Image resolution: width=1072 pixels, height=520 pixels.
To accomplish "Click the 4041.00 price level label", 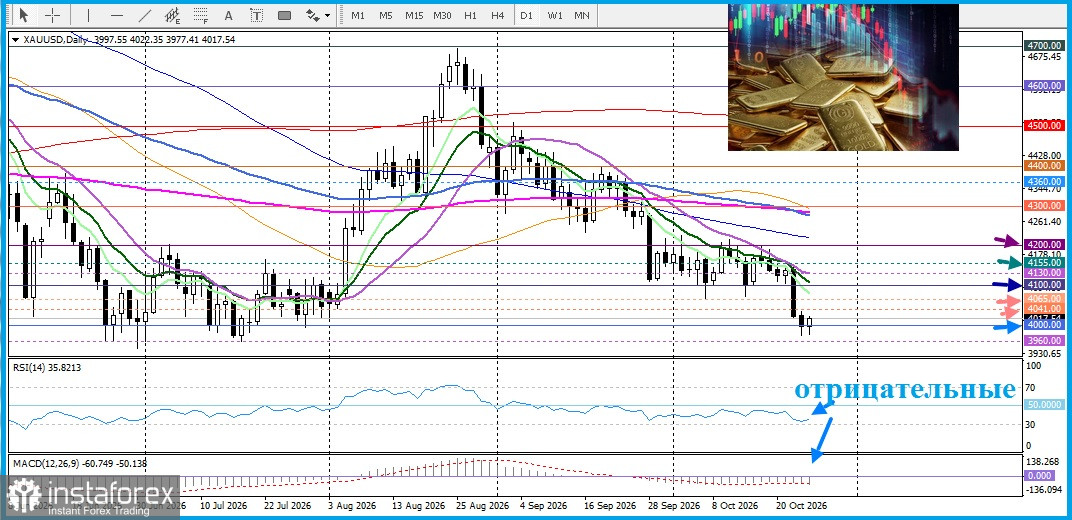I will click(1044, 309).
